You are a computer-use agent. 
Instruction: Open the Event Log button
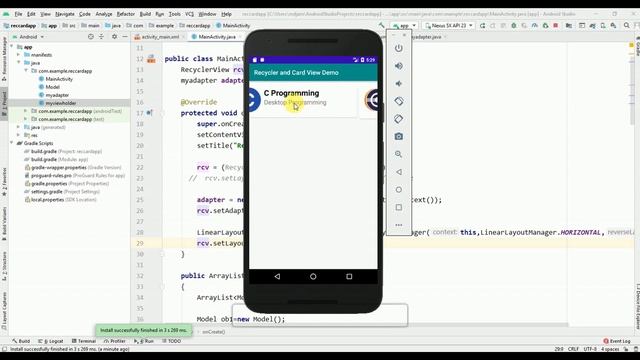pyautogui.click(x=617, y=341)
